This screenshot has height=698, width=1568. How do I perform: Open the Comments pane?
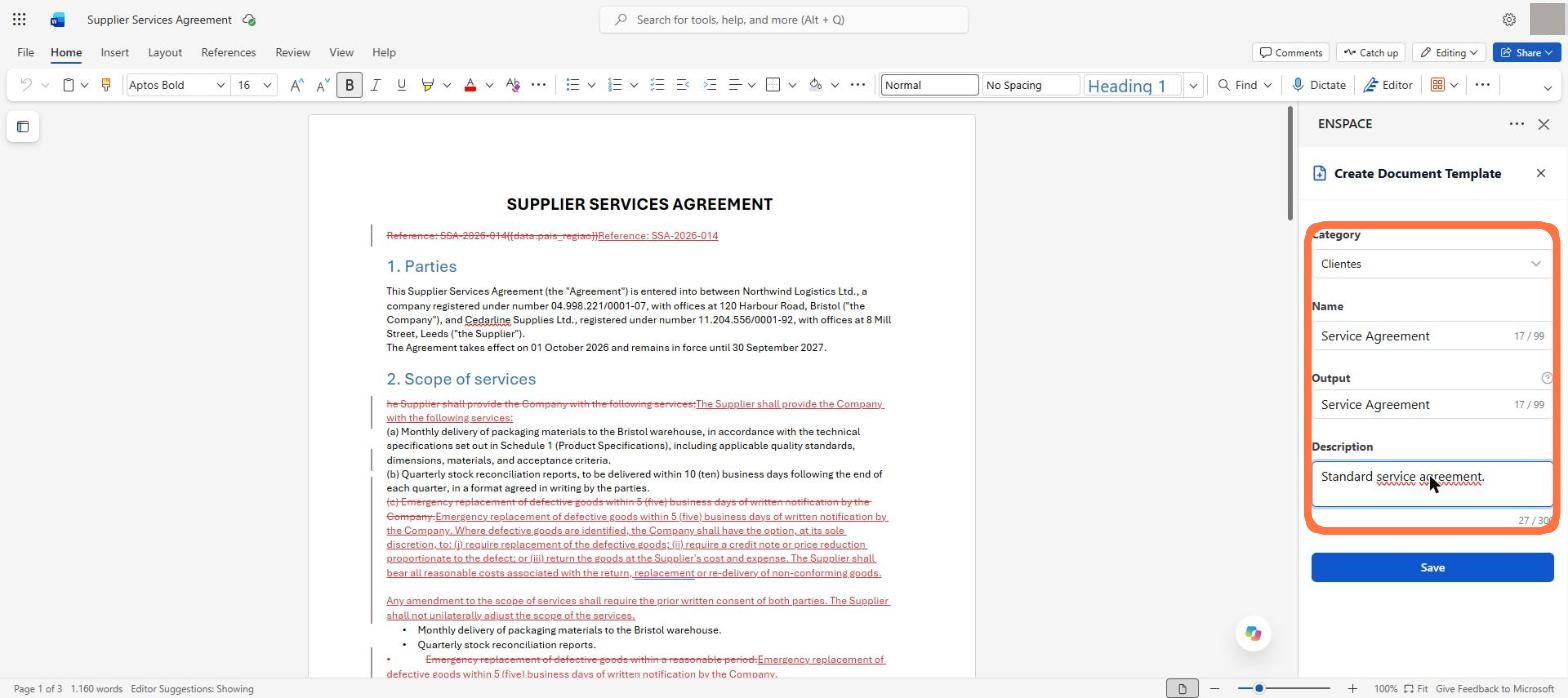(x=1291, y=52)
